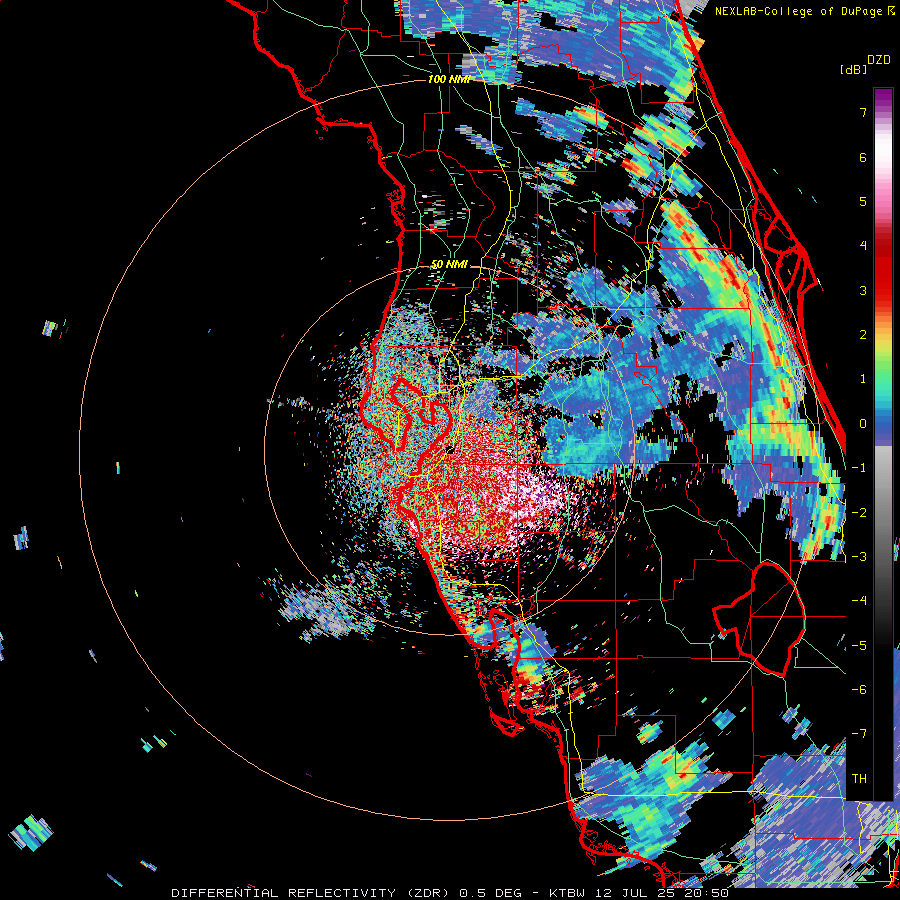Viewport: 900px width, 900px height.
Task: Click the 6 dB tick label
Action: (863, 157)
